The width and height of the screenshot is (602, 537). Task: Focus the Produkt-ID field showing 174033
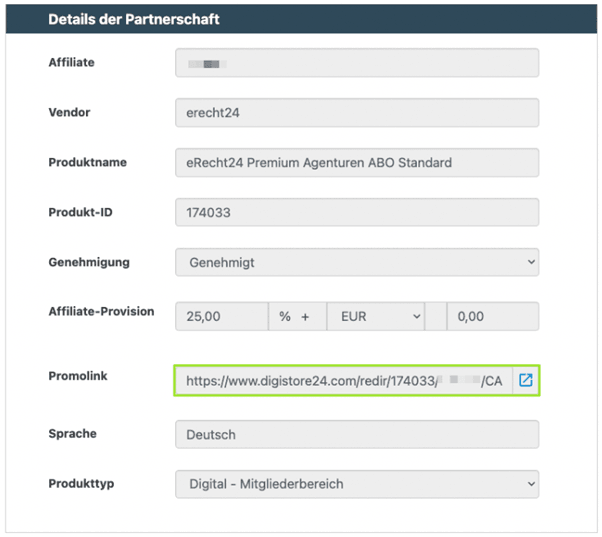click(357, 212)
